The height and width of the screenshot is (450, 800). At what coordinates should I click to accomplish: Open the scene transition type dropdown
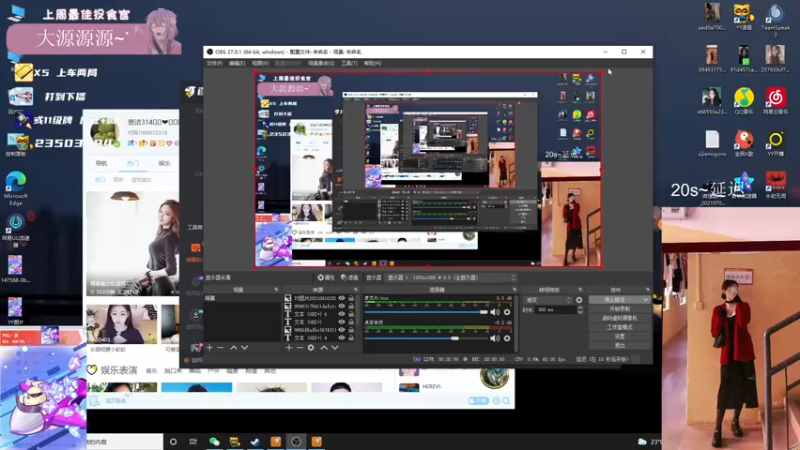[x=548, y=300]
